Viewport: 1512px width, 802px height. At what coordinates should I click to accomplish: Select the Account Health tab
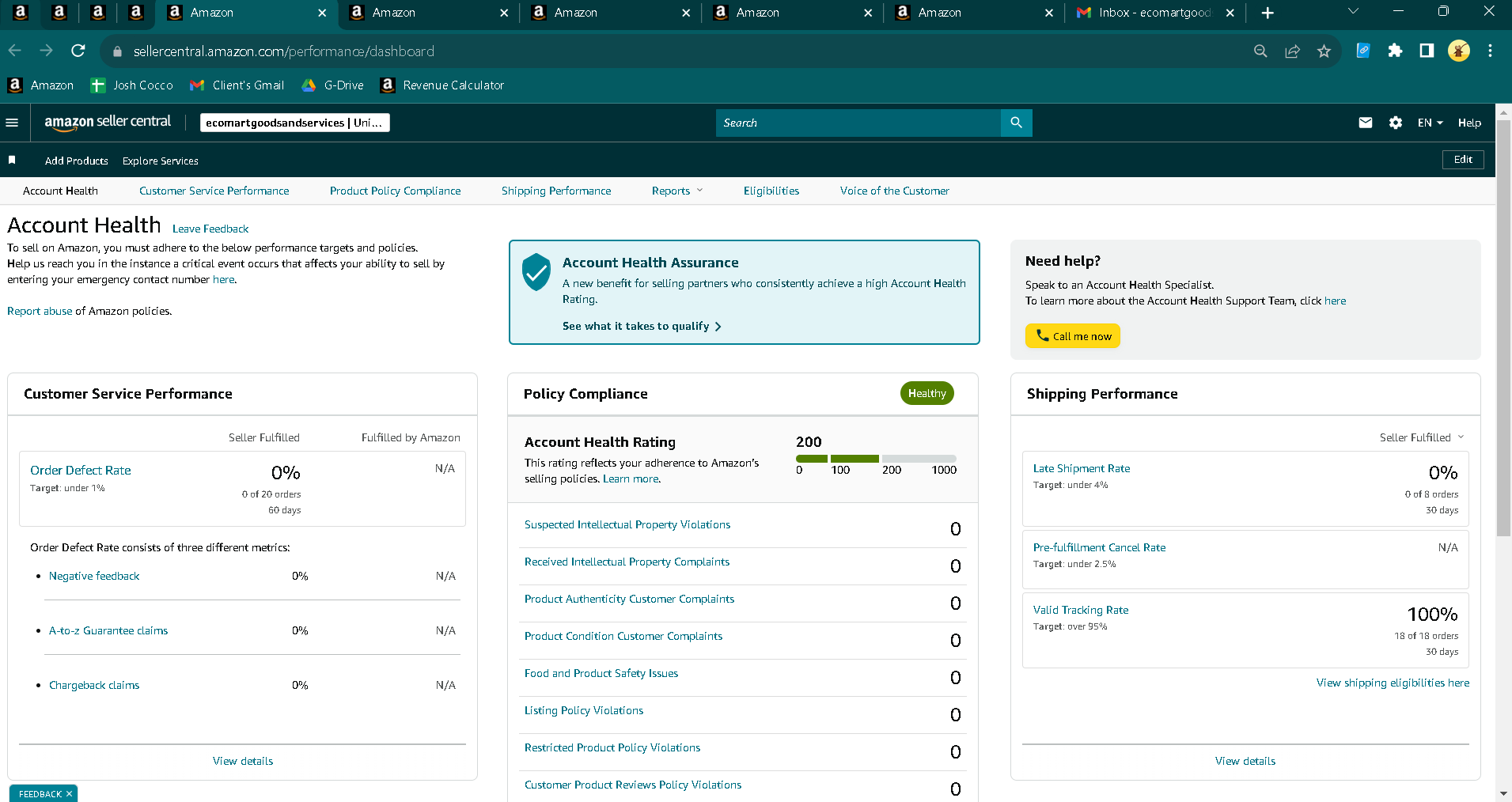pos(60,191)
